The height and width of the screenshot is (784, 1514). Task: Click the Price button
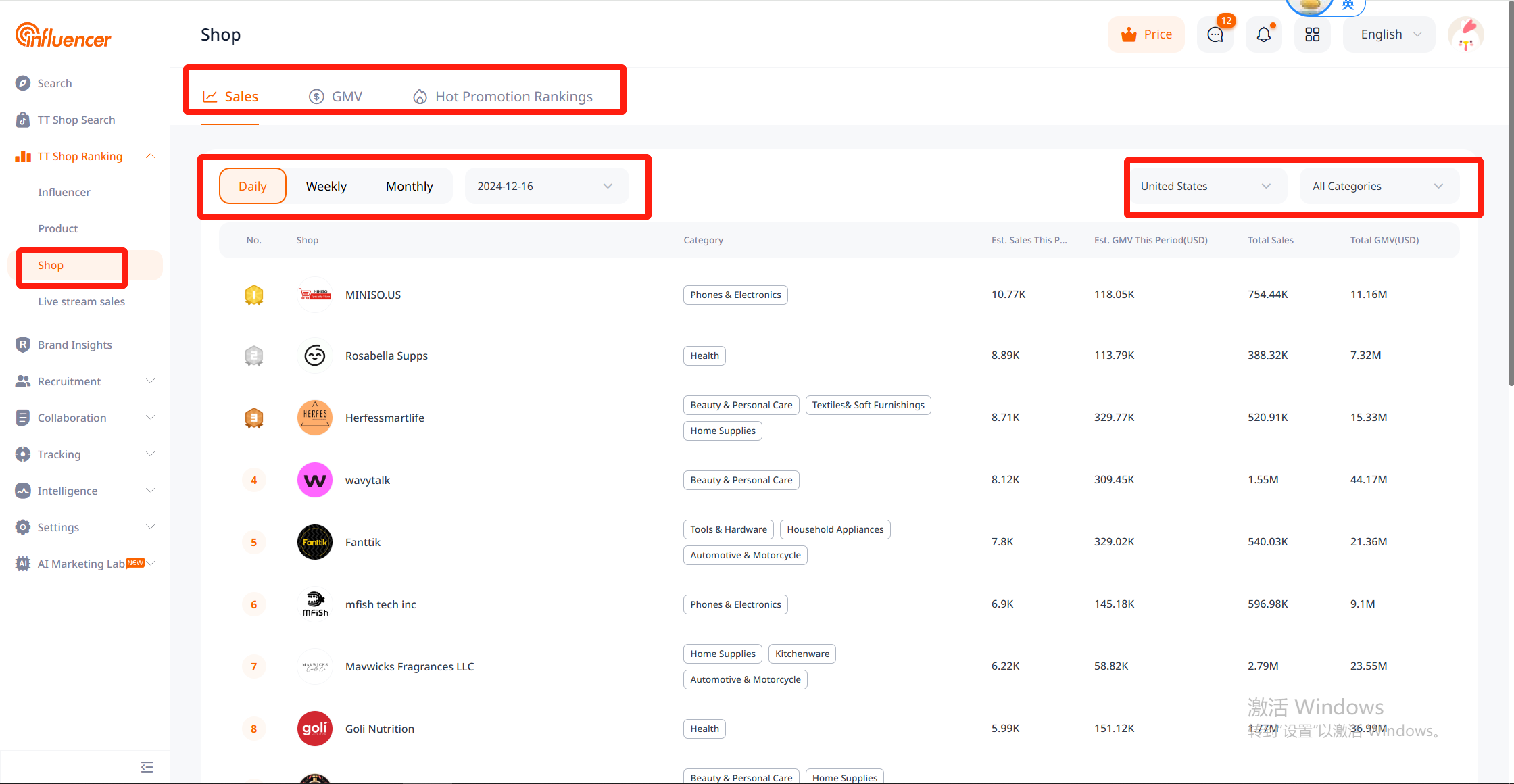pyautogui.click(x=1146, y=34)
